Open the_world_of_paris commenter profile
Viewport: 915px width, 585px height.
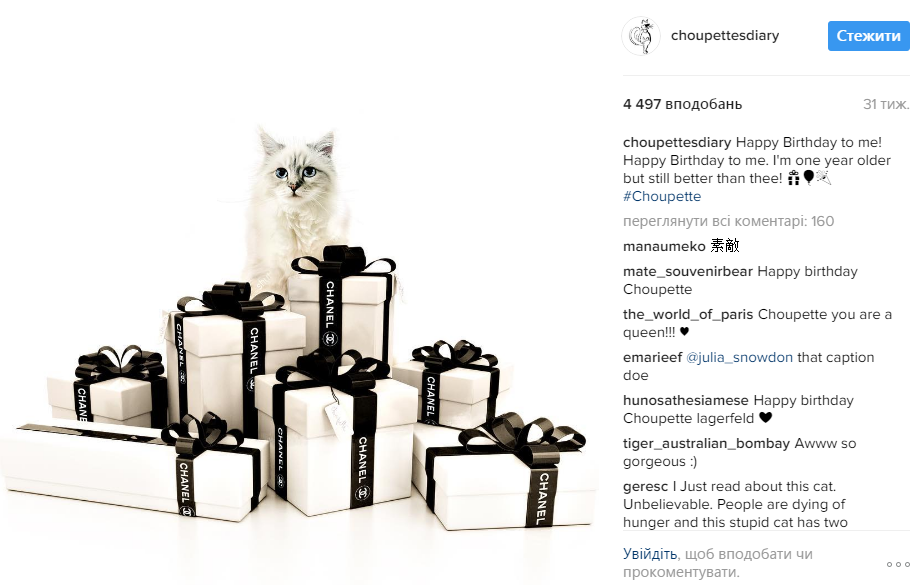(688, 315)
